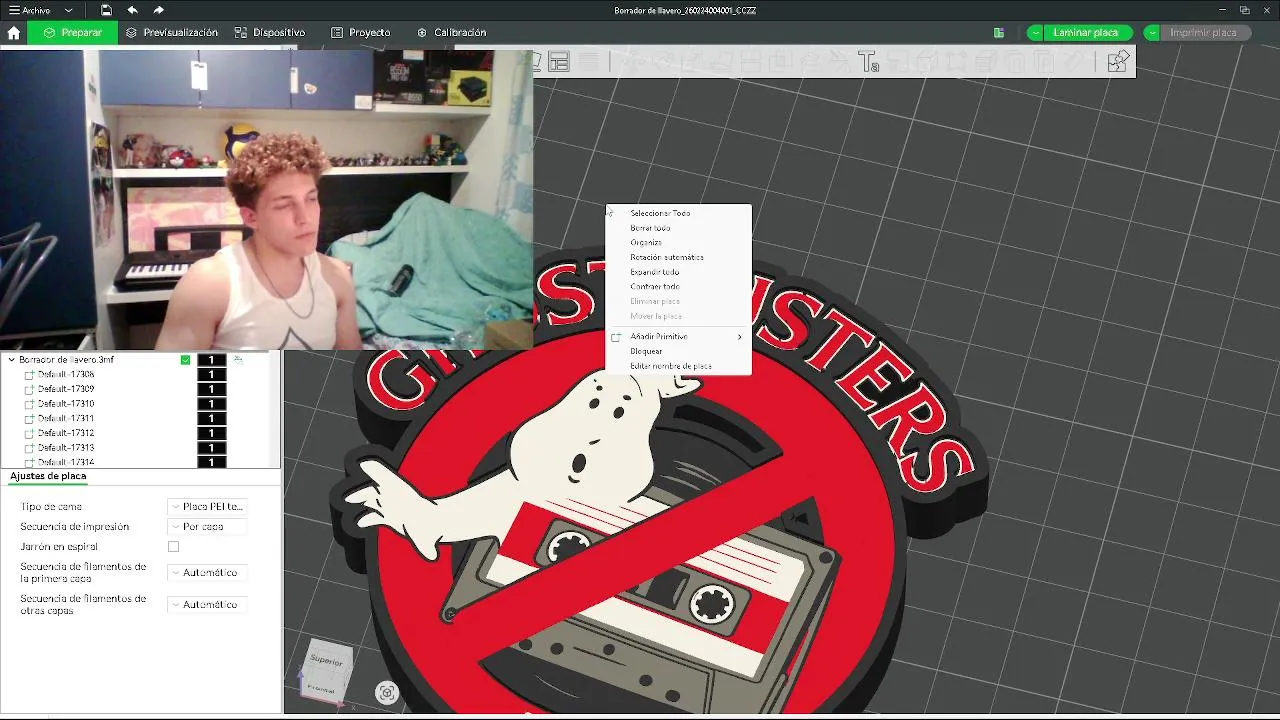The image size is (1280, 720).
Task: Click the grid layout icon in the 3D toolbar
Action: (x=559, y=62)
